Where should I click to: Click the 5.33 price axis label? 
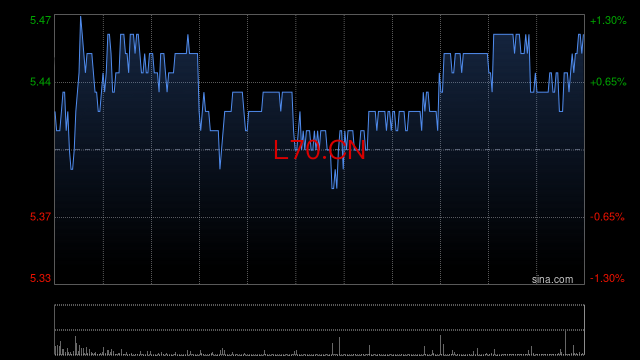tap(40, 278)
